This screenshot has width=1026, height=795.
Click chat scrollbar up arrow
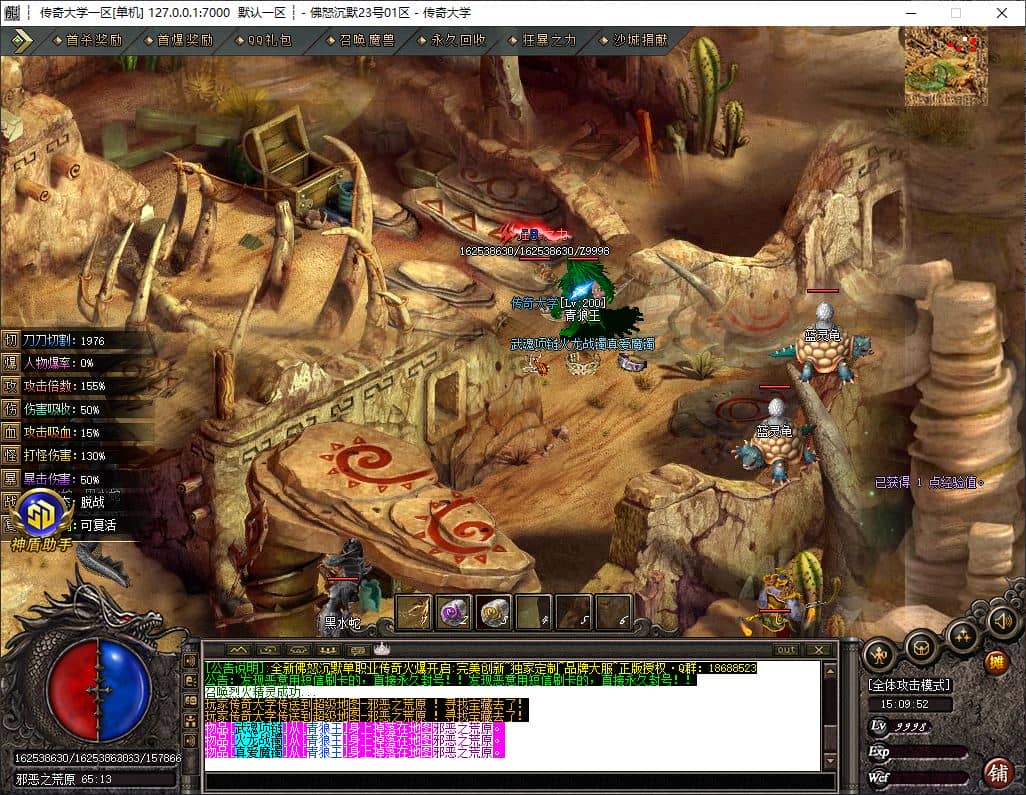click(x=830, y=671)
